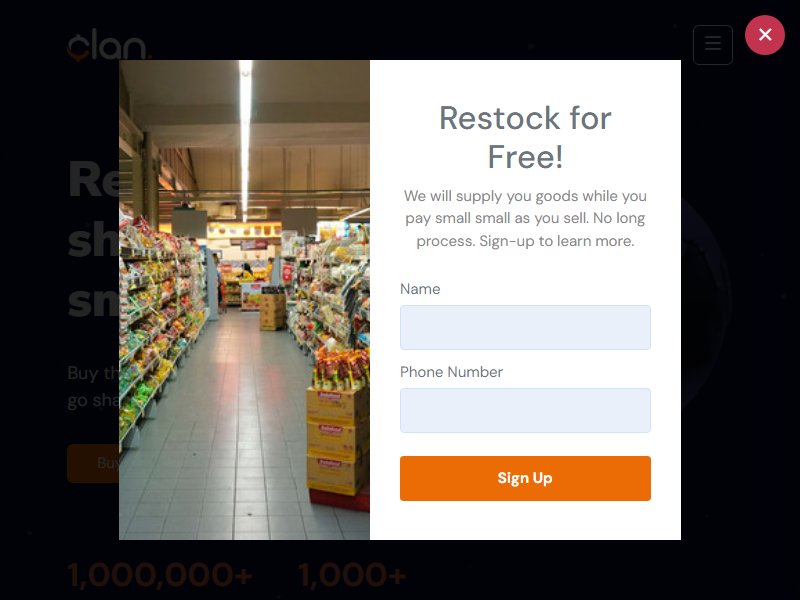The height and width of the screenshot is (600, 800).
Task: Click the Phone Number field label
Action: pos(452,372)
